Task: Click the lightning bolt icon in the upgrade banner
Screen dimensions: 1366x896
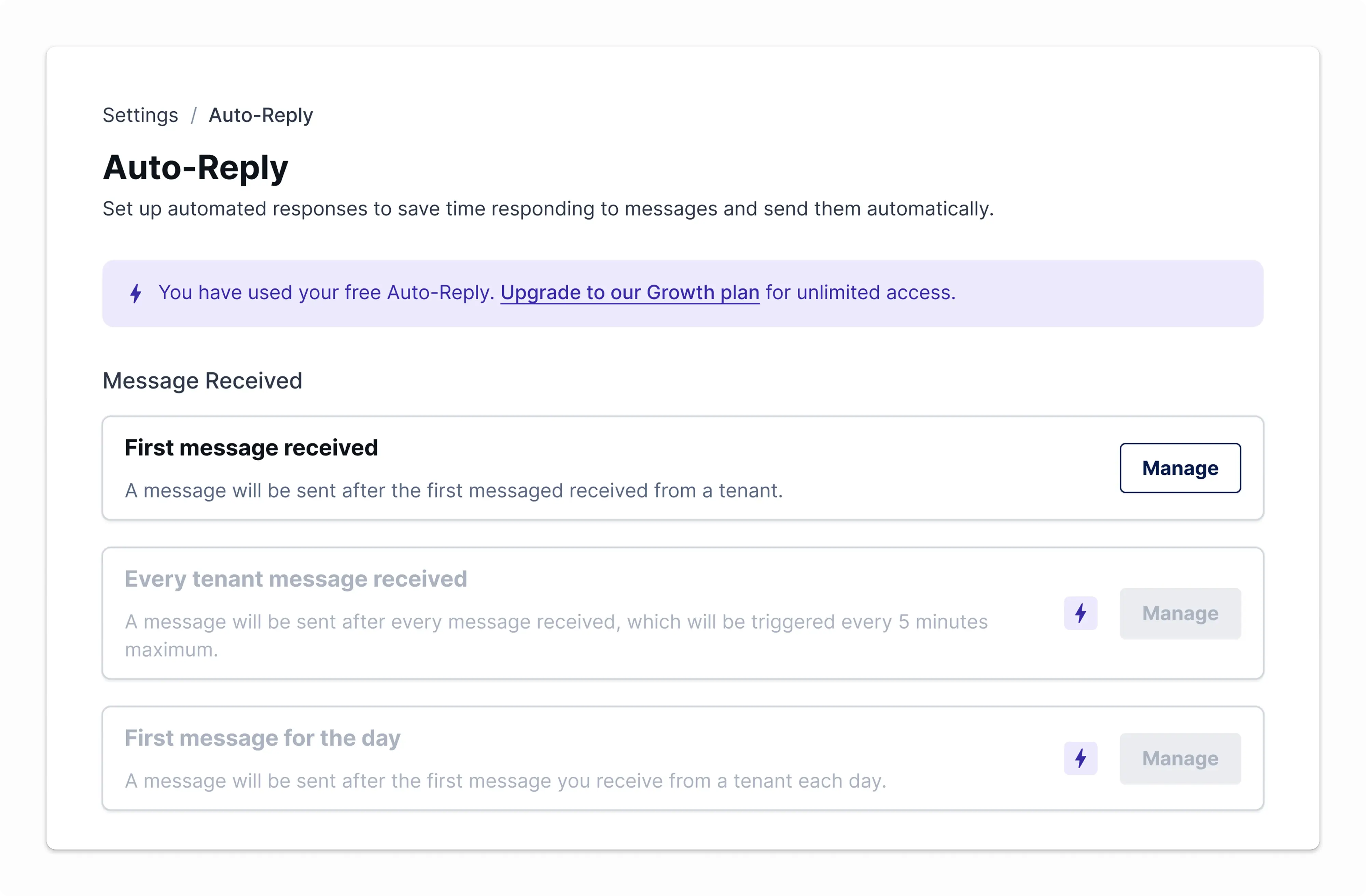Action: click(136, 293)
